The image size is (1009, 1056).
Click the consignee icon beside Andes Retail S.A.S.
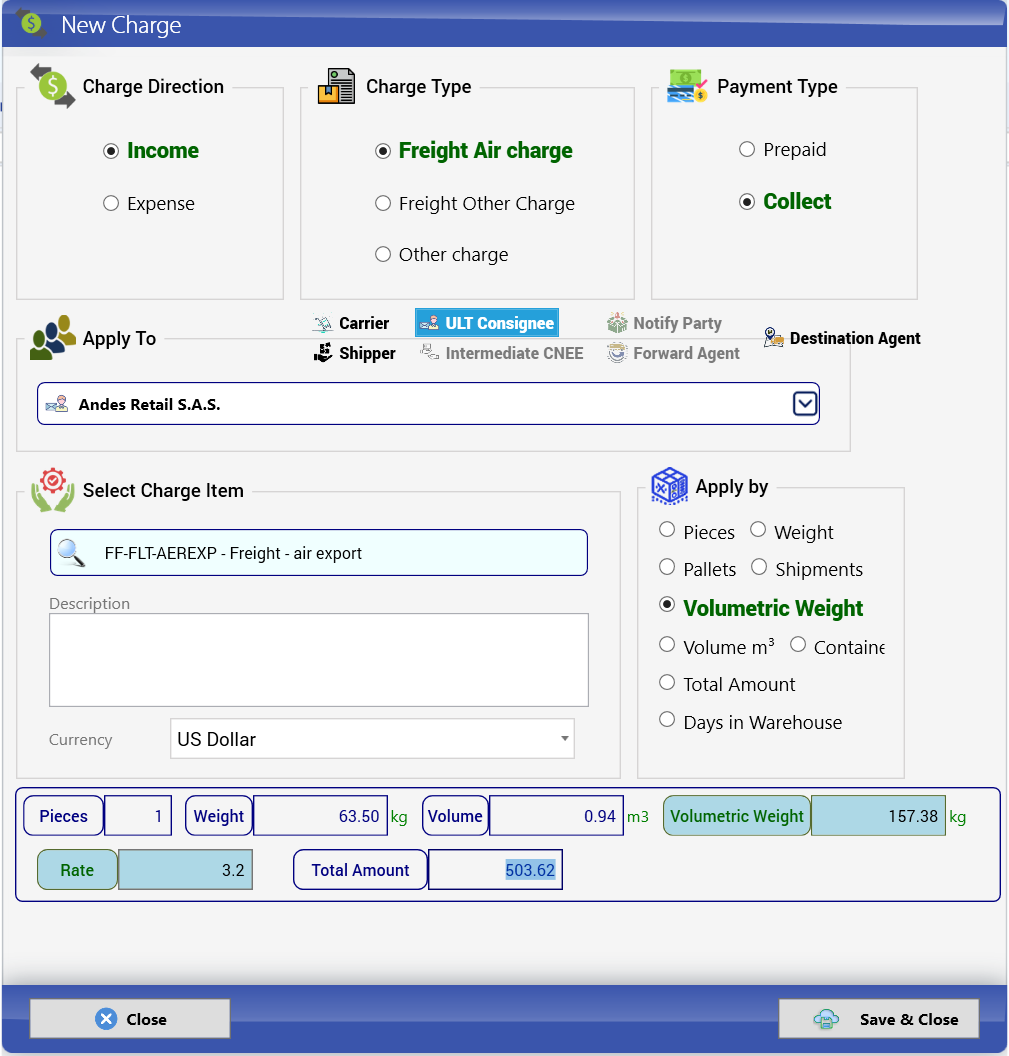[x=57, y=404]
